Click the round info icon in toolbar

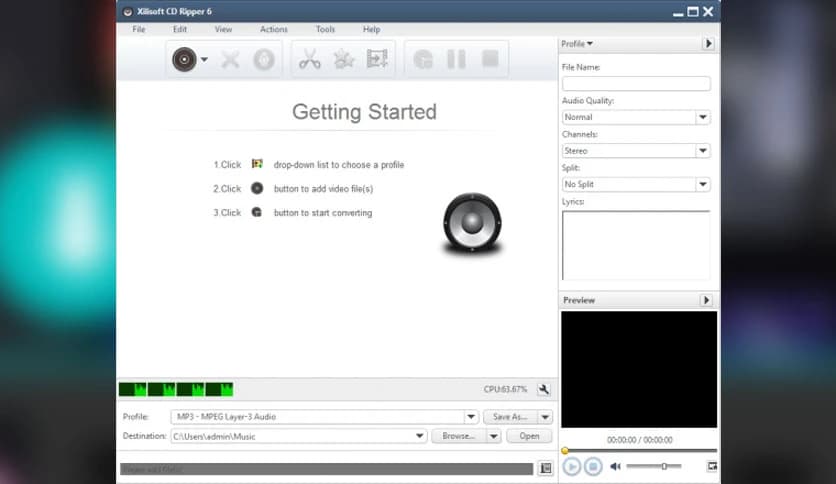263,59
